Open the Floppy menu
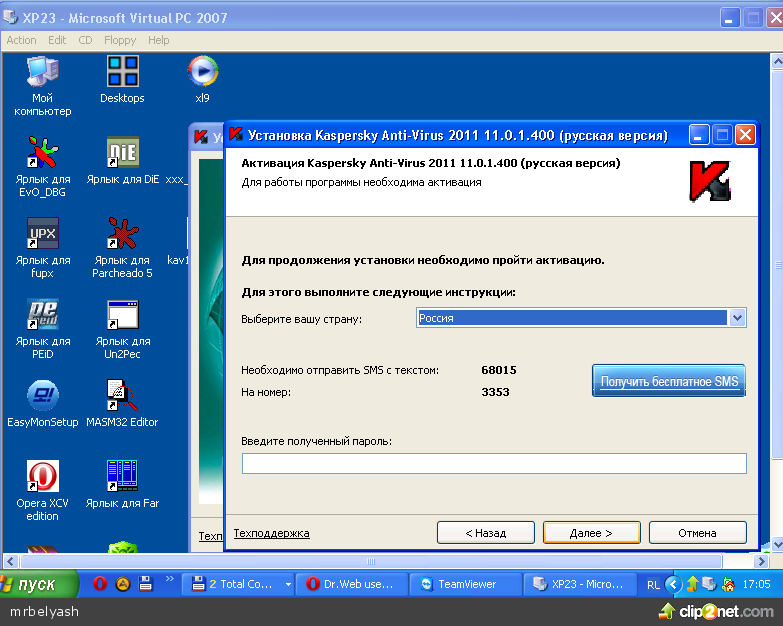 pos(120,40)
